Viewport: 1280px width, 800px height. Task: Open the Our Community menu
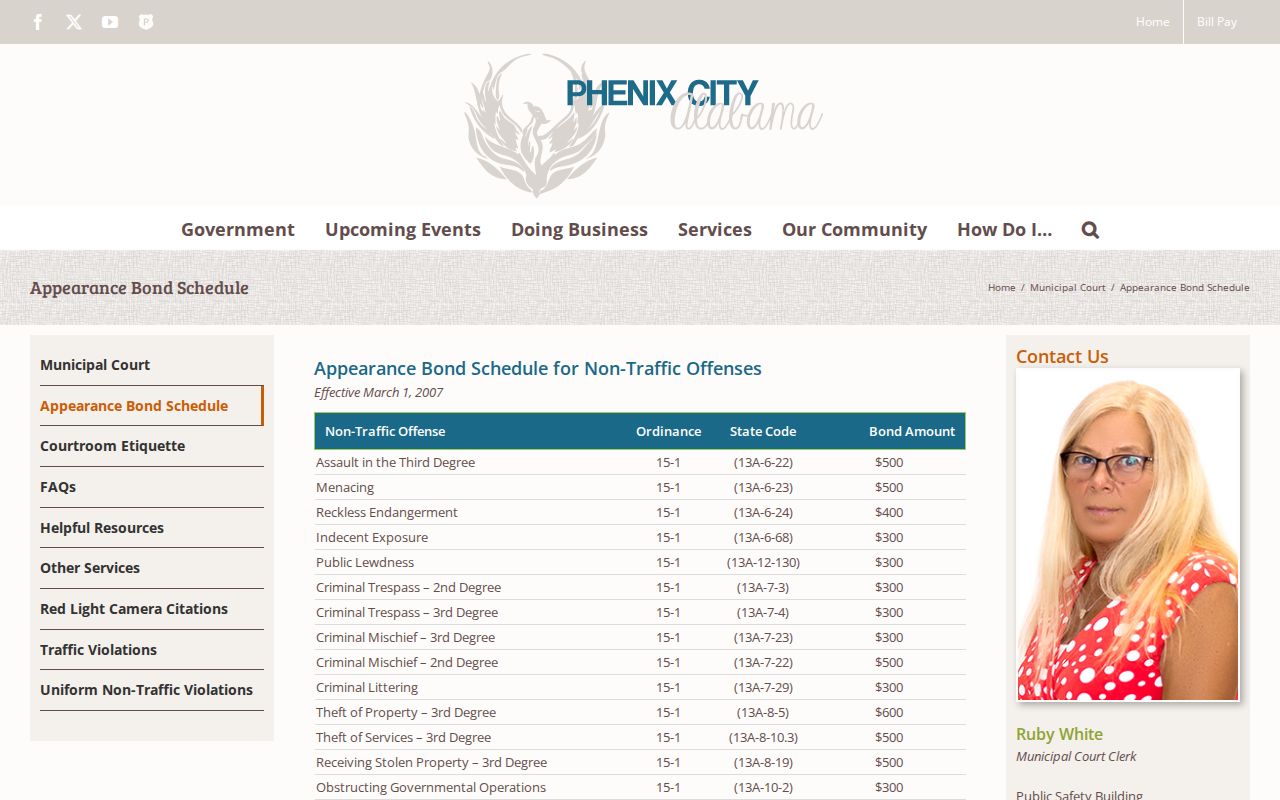coord(854,229)
